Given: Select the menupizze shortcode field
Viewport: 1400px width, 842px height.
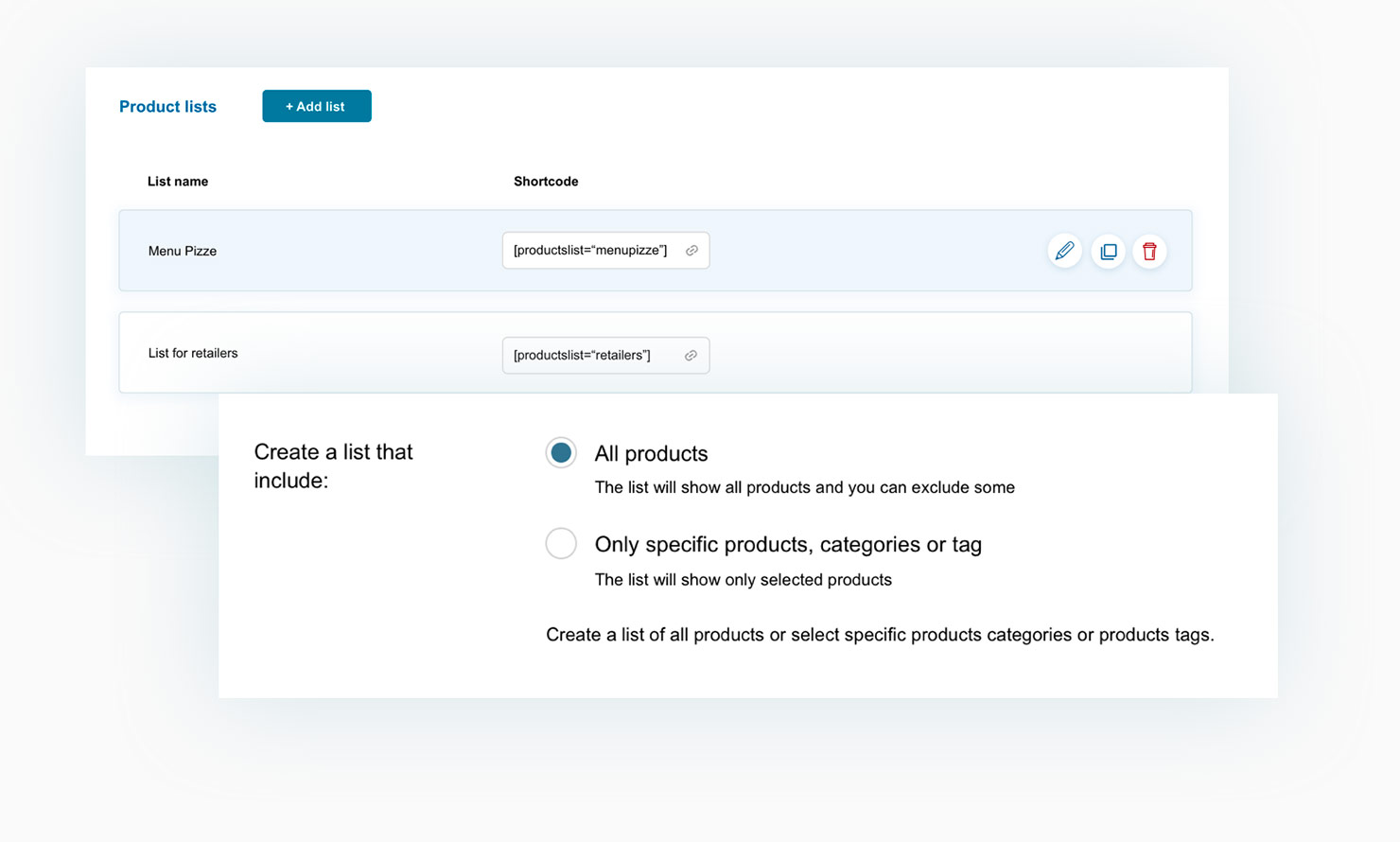Looking at the screenshot, I should click(x=605, y=251).
